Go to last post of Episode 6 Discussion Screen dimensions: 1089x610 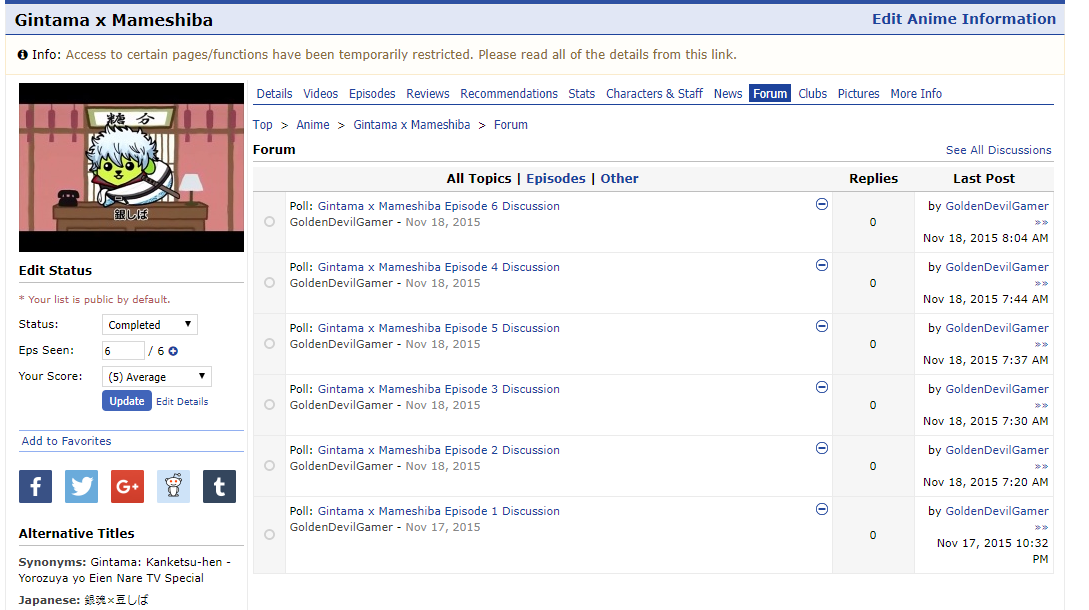pyautogui.click(x=1041, y=223)
